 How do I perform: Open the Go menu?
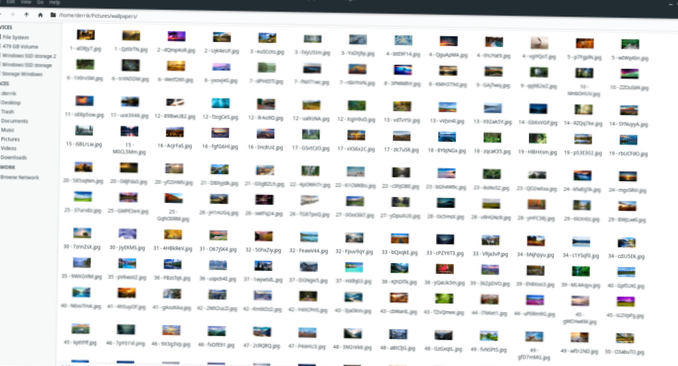tap(40, 2)
